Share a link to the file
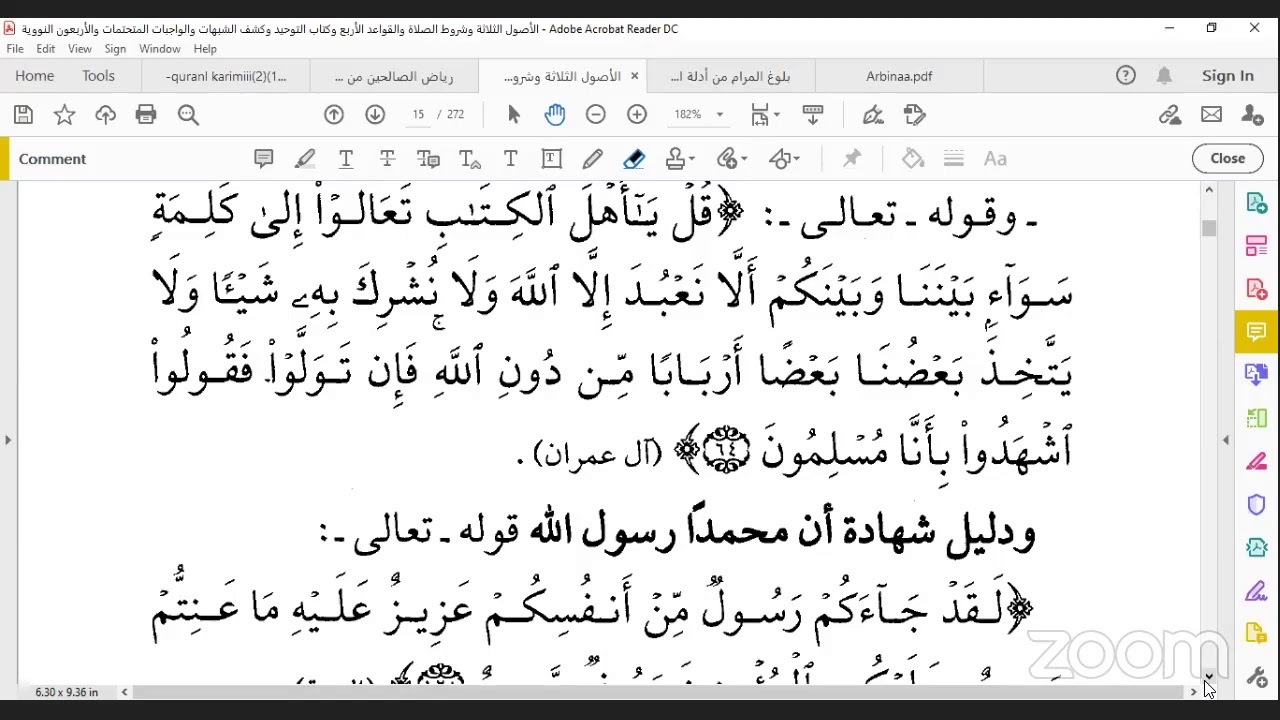This screenshot has width=1280, height=720. pyautogui.click(x=1170, y=115)
